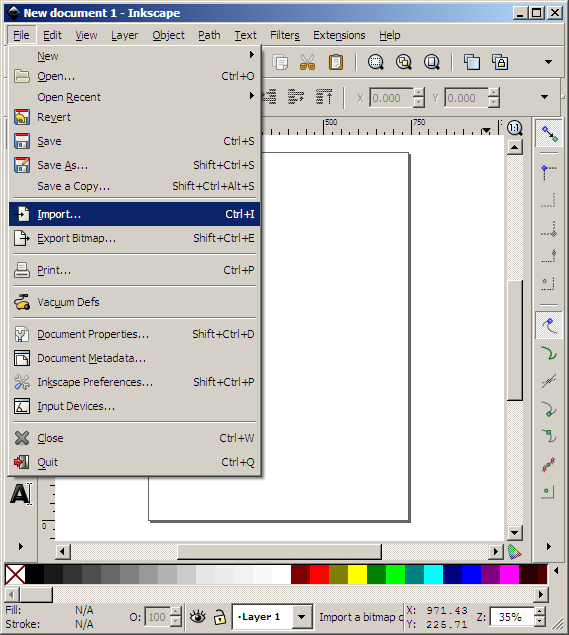Click the Duplicate selected objects icon
Viewport: 569px width, 635px height.
click(x=472, y=62)
